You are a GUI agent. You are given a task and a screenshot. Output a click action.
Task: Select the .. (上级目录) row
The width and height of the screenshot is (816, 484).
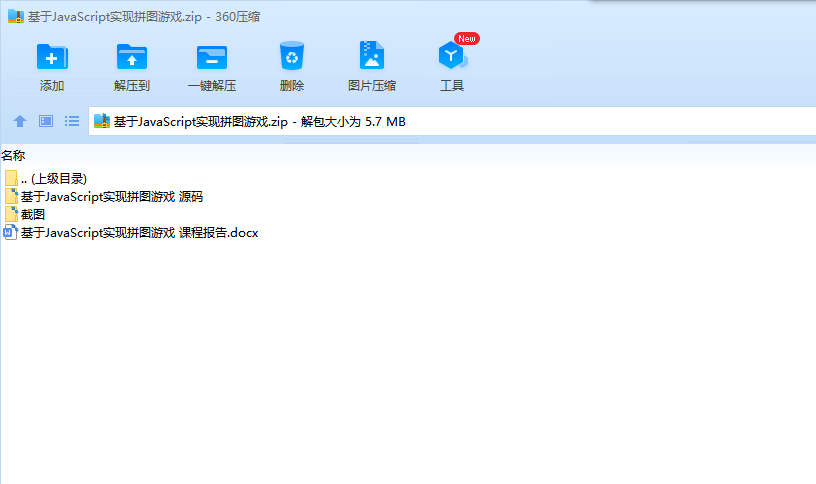pos(54,179)
